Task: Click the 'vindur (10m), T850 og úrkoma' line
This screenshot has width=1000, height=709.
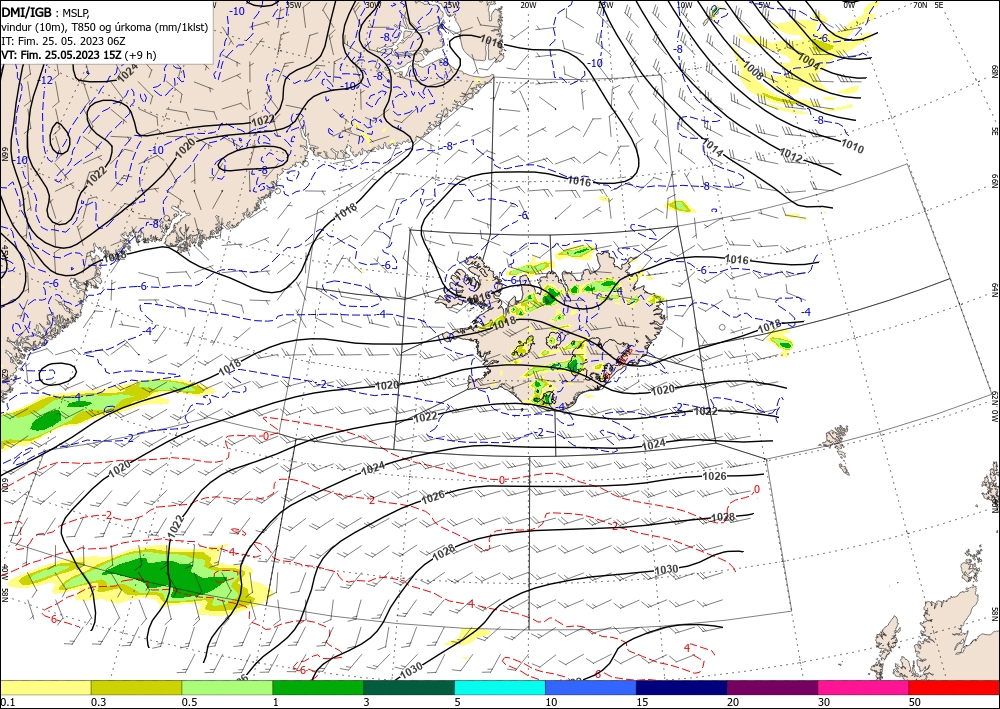Action: coord(105,27)
